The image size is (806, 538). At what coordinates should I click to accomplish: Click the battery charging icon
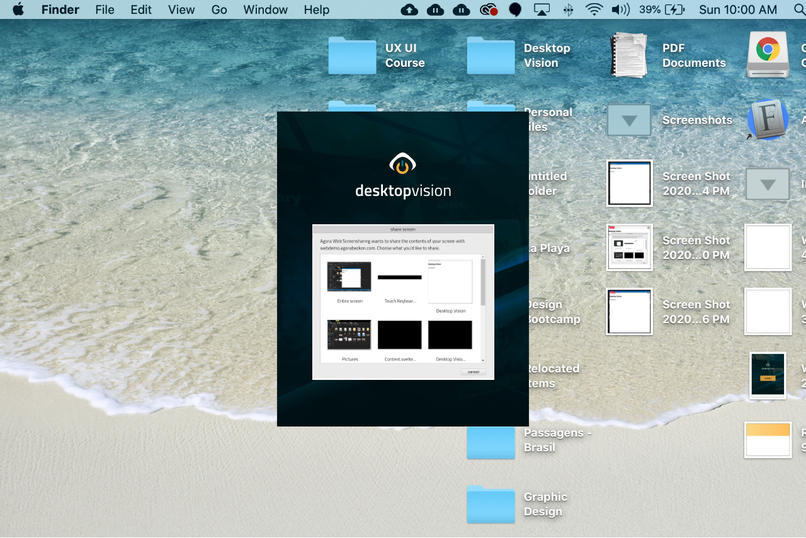[675, 10]
